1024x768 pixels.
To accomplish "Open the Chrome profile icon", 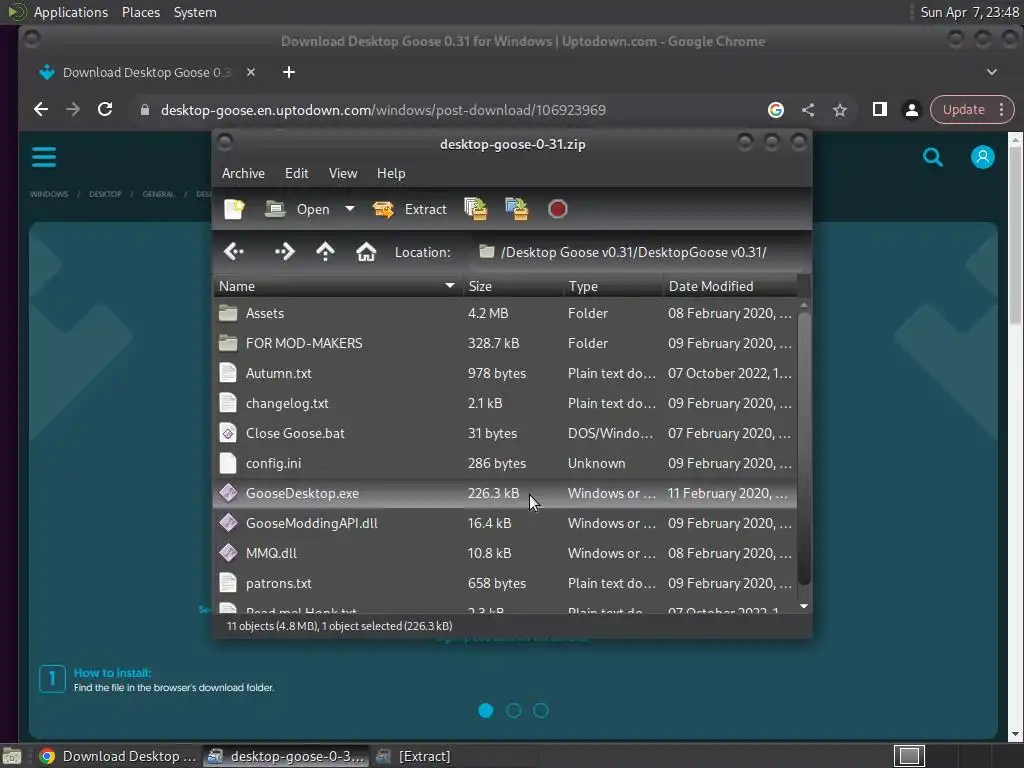I will [912, 110].
